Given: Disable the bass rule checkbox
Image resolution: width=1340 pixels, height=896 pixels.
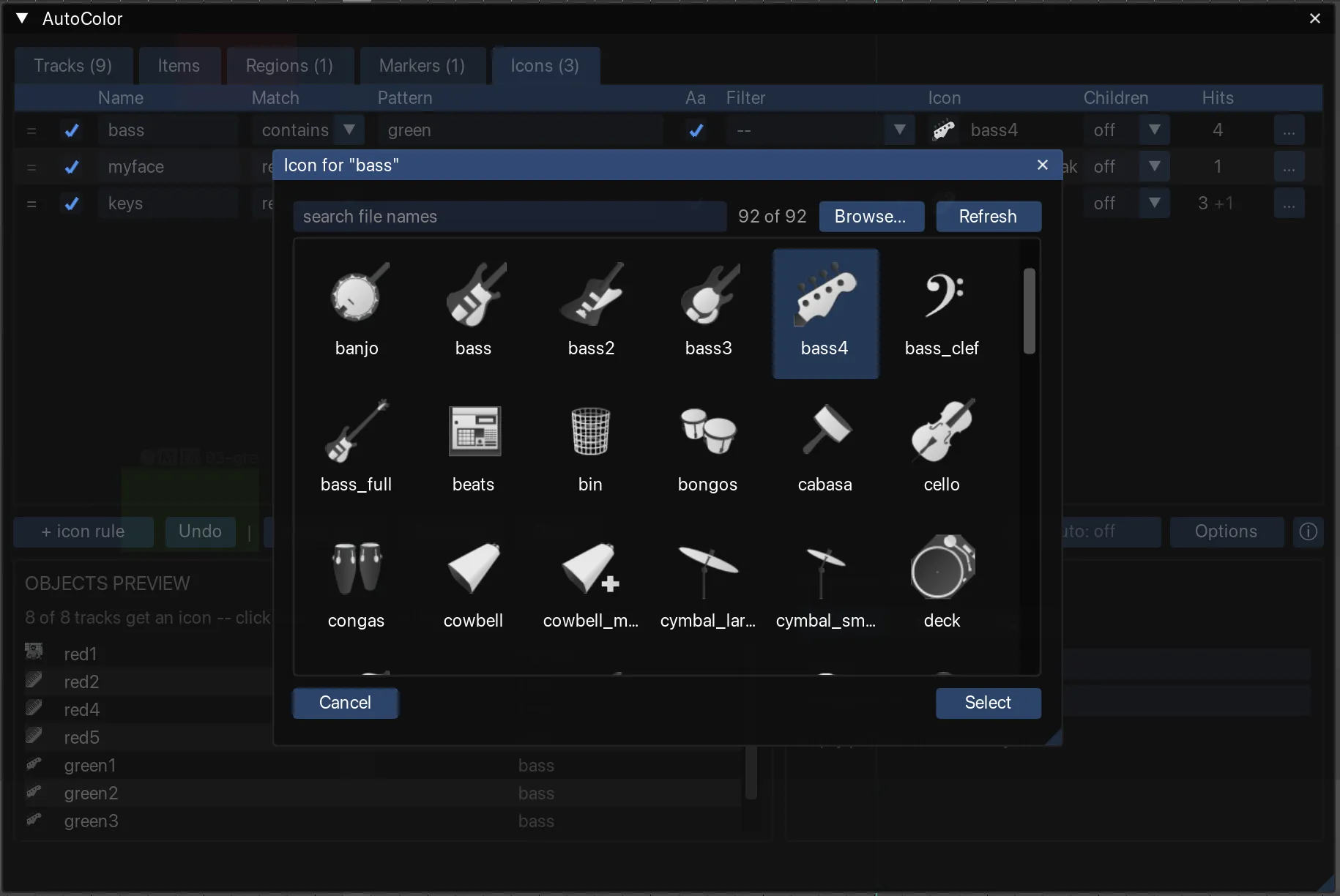Looking at the screenshot, I should pyautogui.click(x=72, y=130).
